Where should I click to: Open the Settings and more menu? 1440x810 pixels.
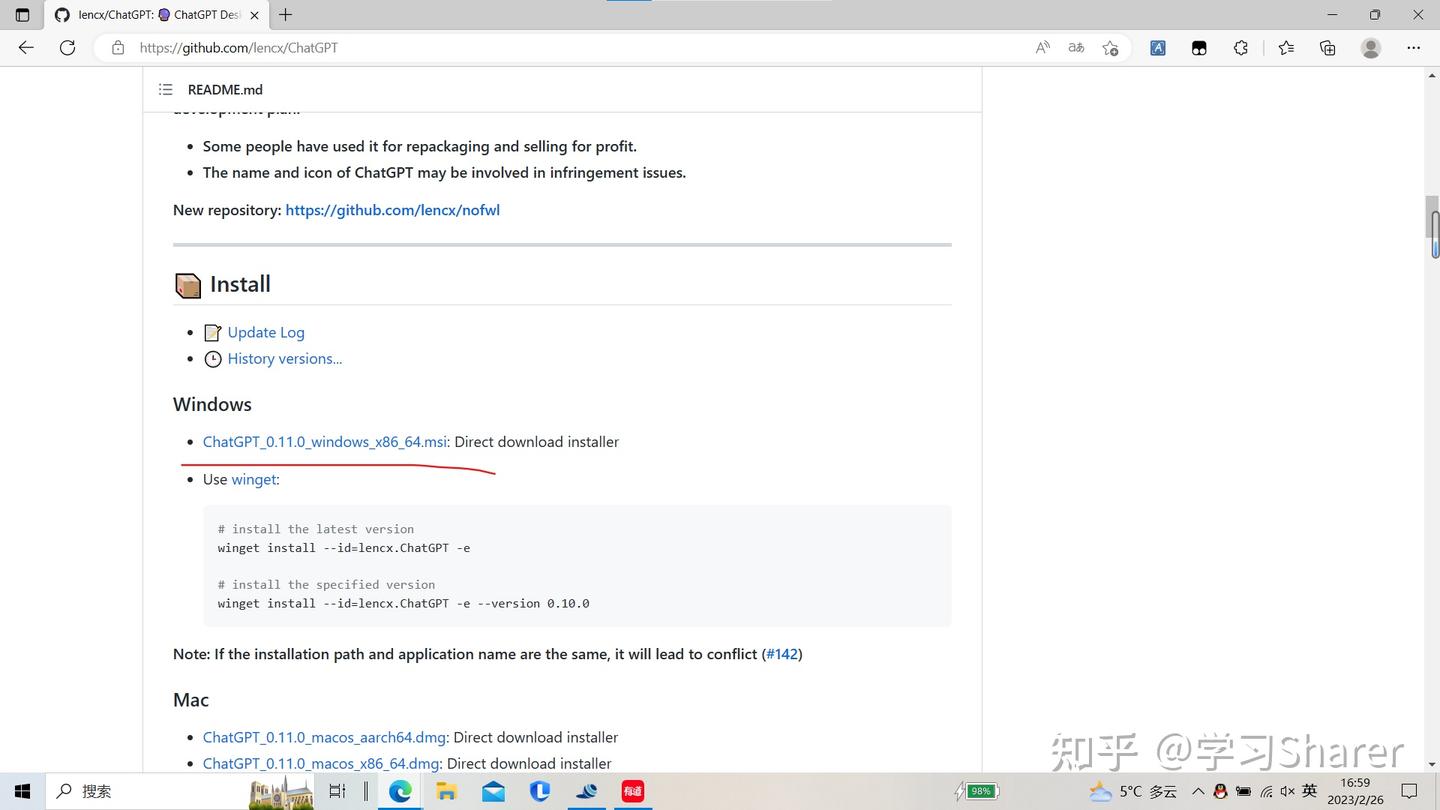(x=1413, y=47)
